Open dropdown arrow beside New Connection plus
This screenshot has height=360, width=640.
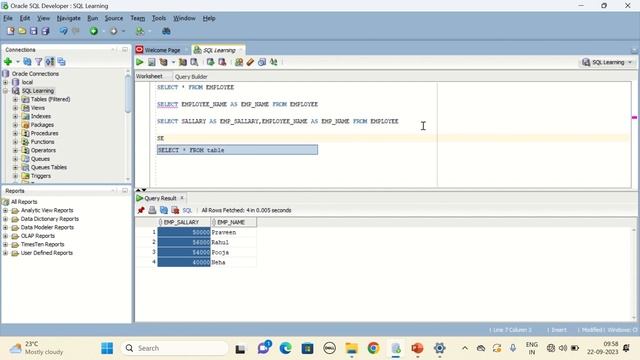click(18, 62)
